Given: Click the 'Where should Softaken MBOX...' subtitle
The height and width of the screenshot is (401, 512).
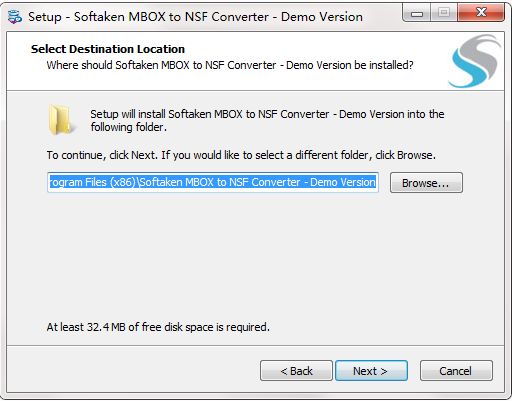Looking at the screenshot, I should click(230, 65).
